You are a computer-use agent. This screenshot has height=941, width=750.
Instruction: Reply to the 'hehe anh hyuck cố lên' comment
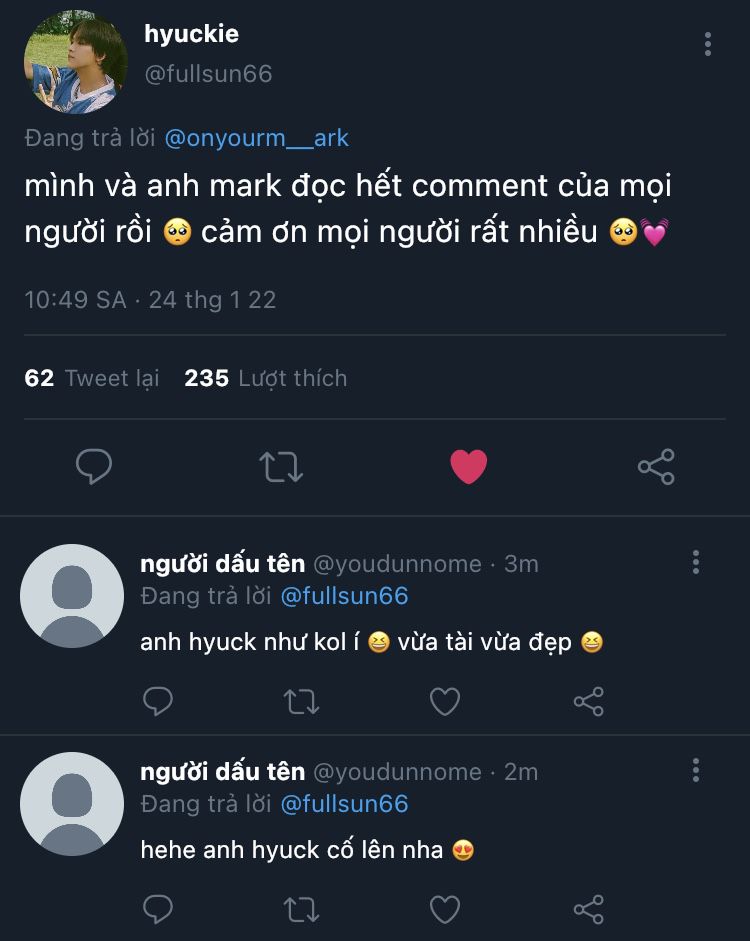pos(158,909)
